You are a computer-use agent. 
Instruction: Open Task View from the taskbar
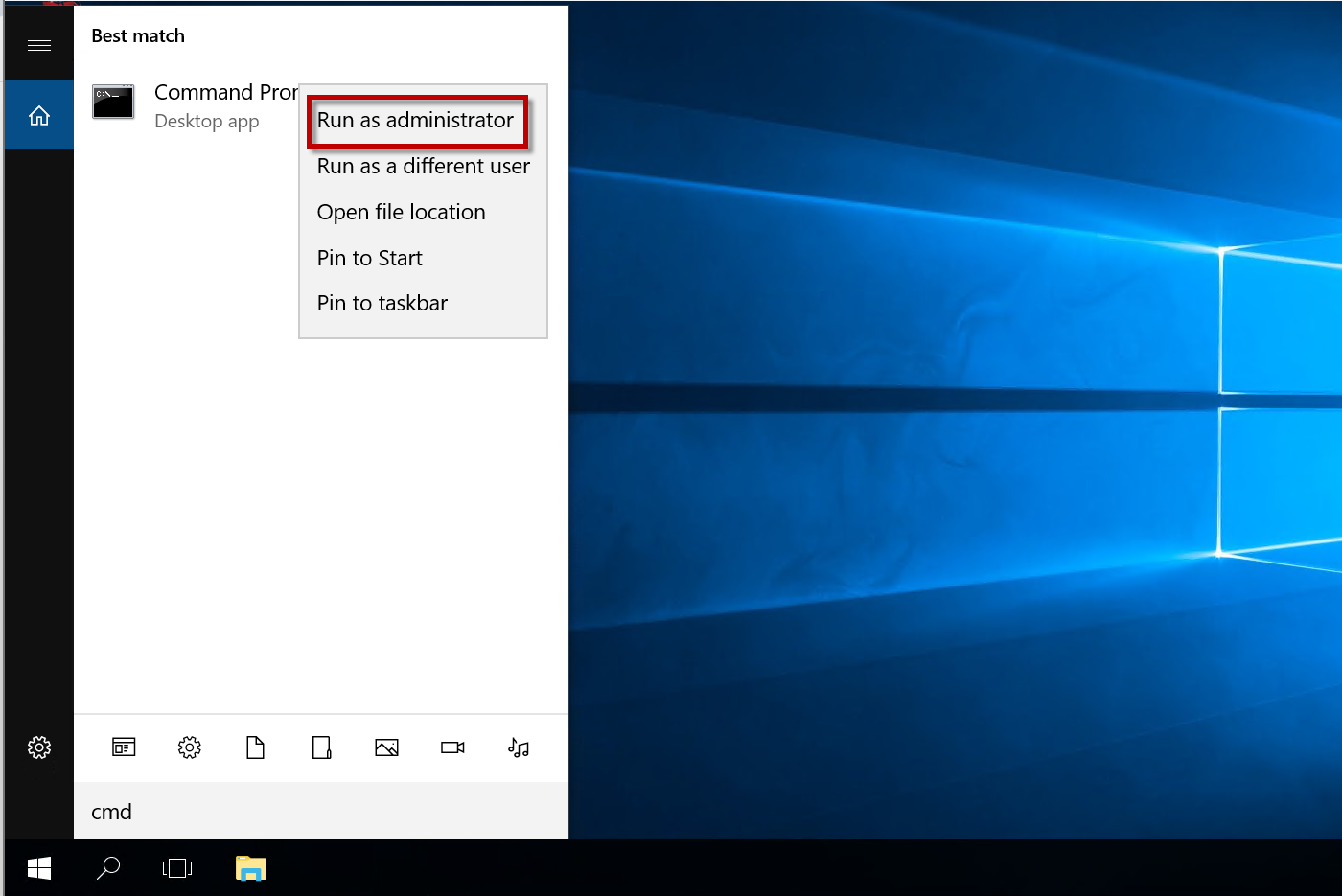tap(177, 868)
